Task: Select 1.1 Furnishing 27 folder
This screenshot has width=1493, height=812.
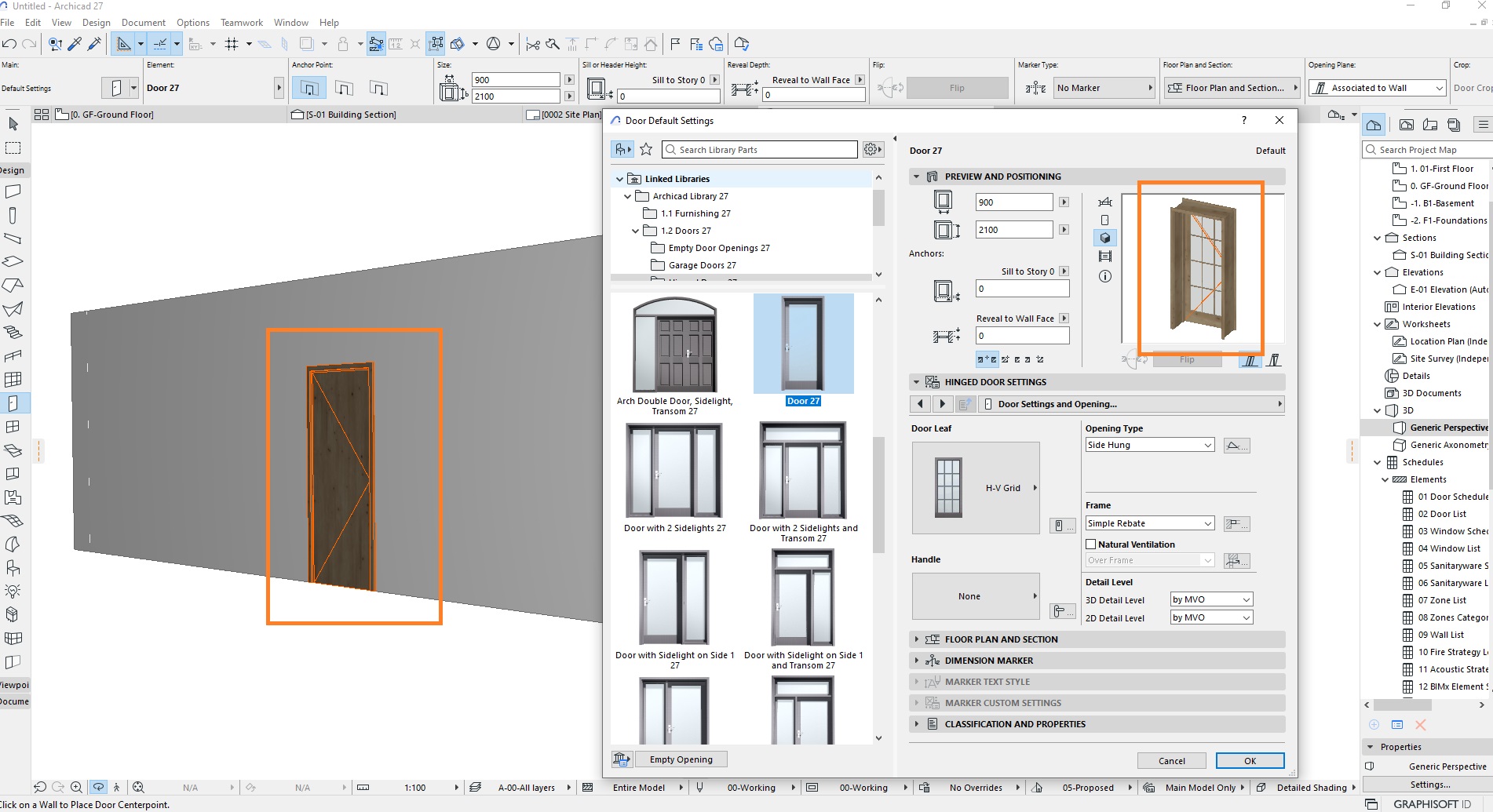Action: 695,213
